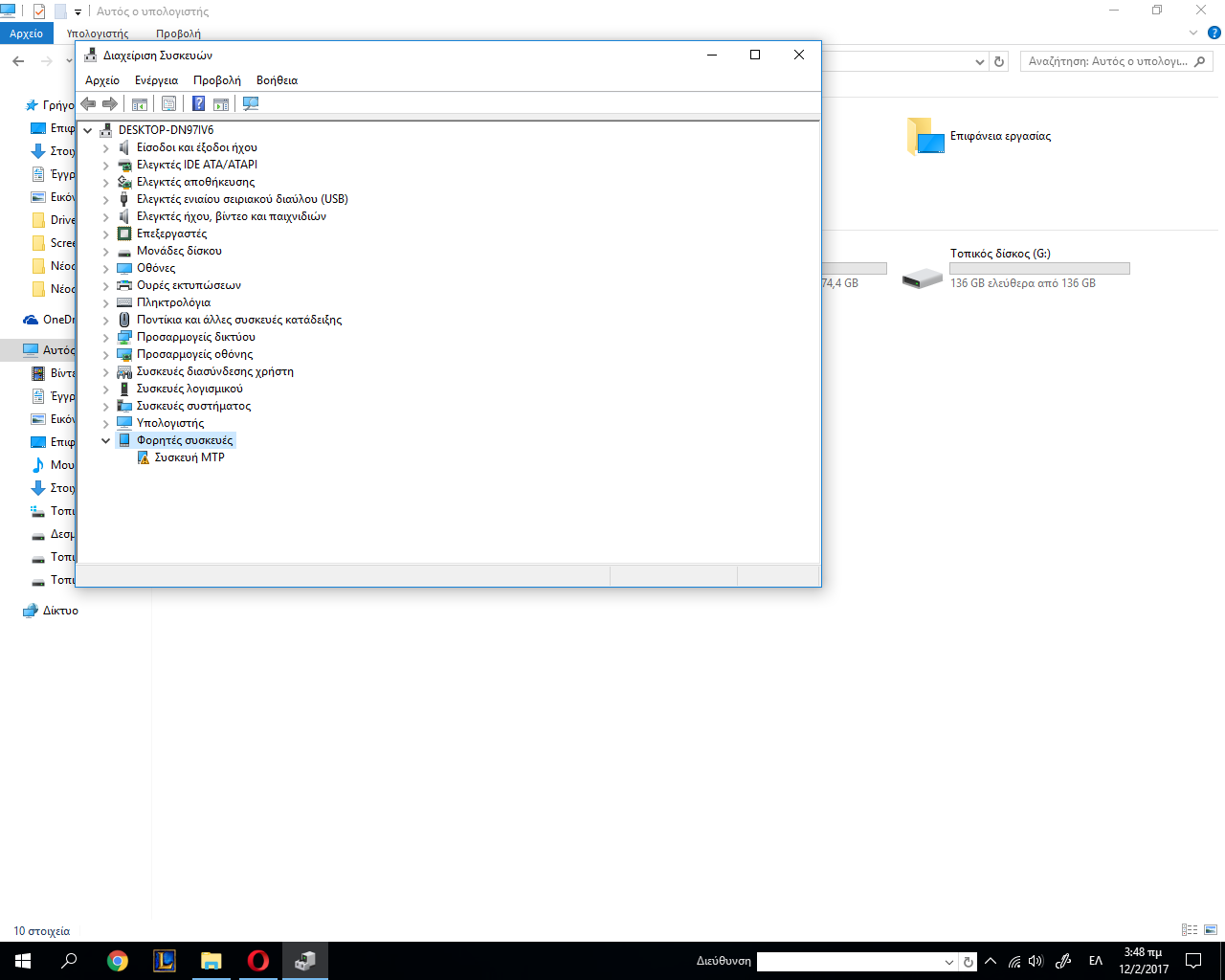Click the Show/Hide action pane toolbar icon
This screenshot has width=1225, height=980.
coord(221,103)
